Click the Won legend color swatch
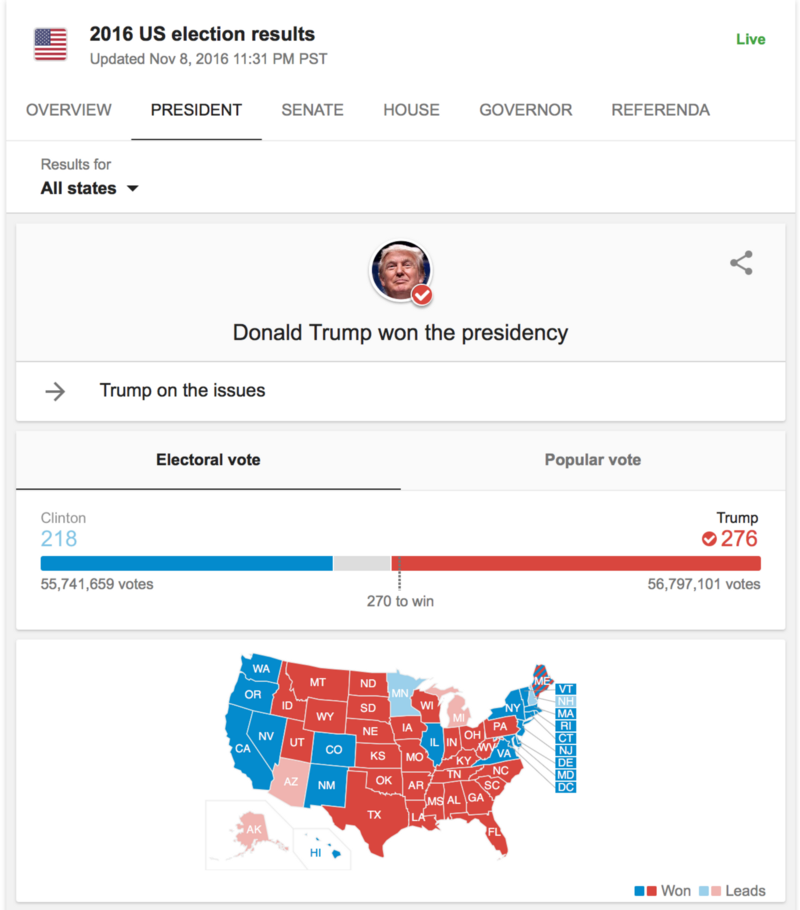This screenshot has height=910, width=800. 643,890
